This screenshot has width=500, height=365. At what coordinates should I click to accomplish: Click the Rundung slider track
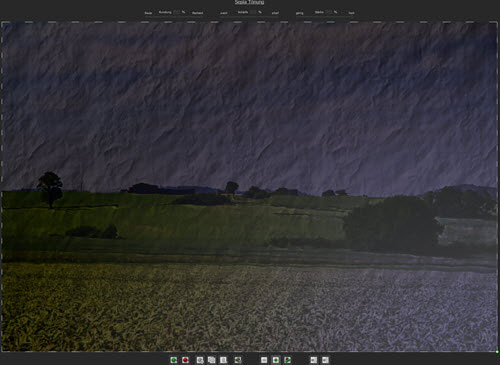[x=174, y=16]
